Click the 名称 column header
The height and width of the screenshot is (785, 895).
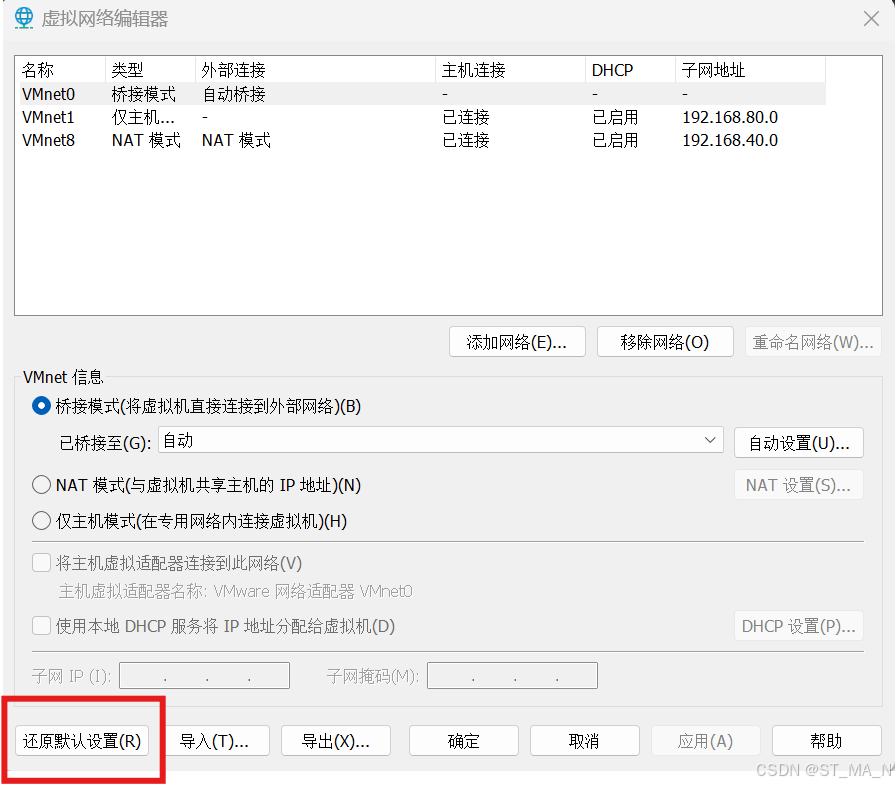point(62,70)
